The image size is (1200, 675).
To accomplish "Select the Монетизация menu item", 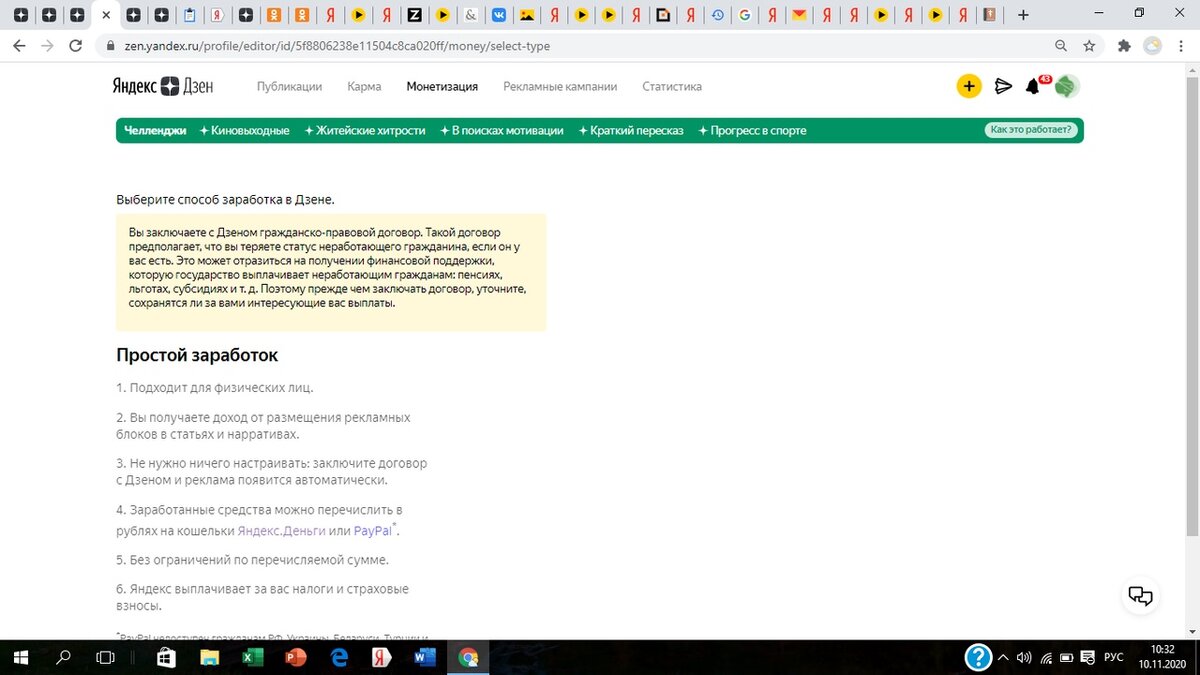I will pos(442,87).
